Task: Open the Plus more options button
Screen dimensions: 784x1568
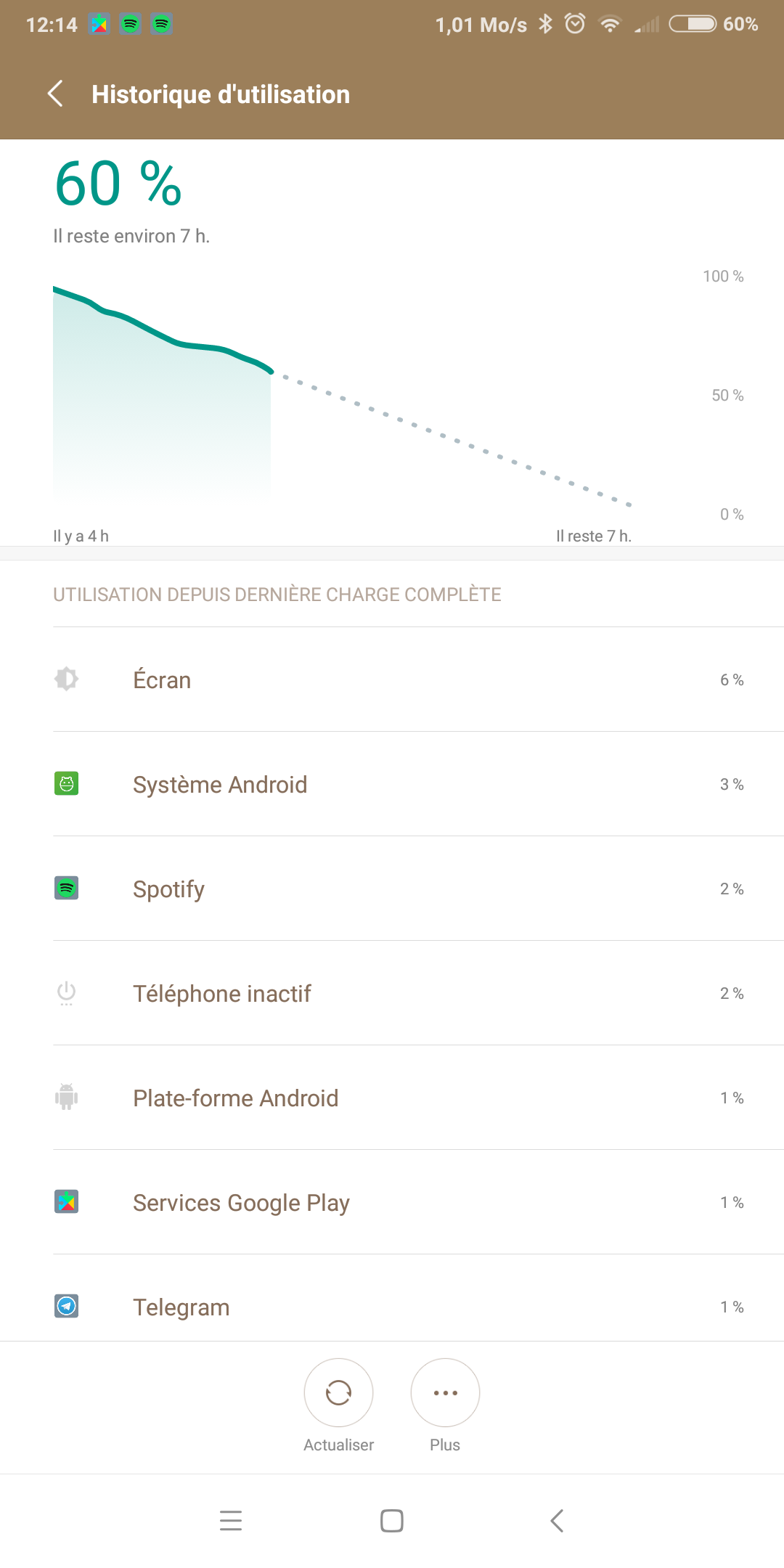Action: click(445, 1392)
